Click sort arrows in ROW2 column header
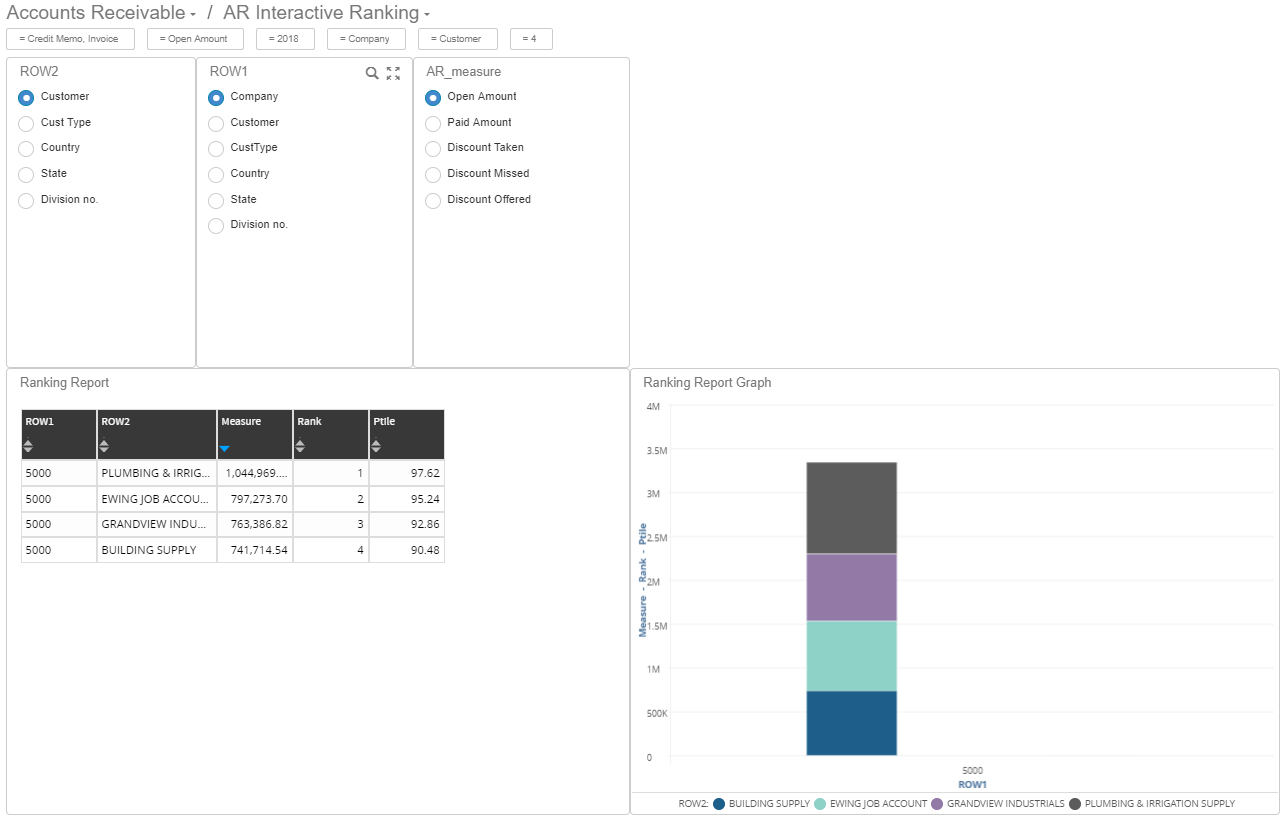The height and width of the screenshot is (823, 1286). point(104,446)
